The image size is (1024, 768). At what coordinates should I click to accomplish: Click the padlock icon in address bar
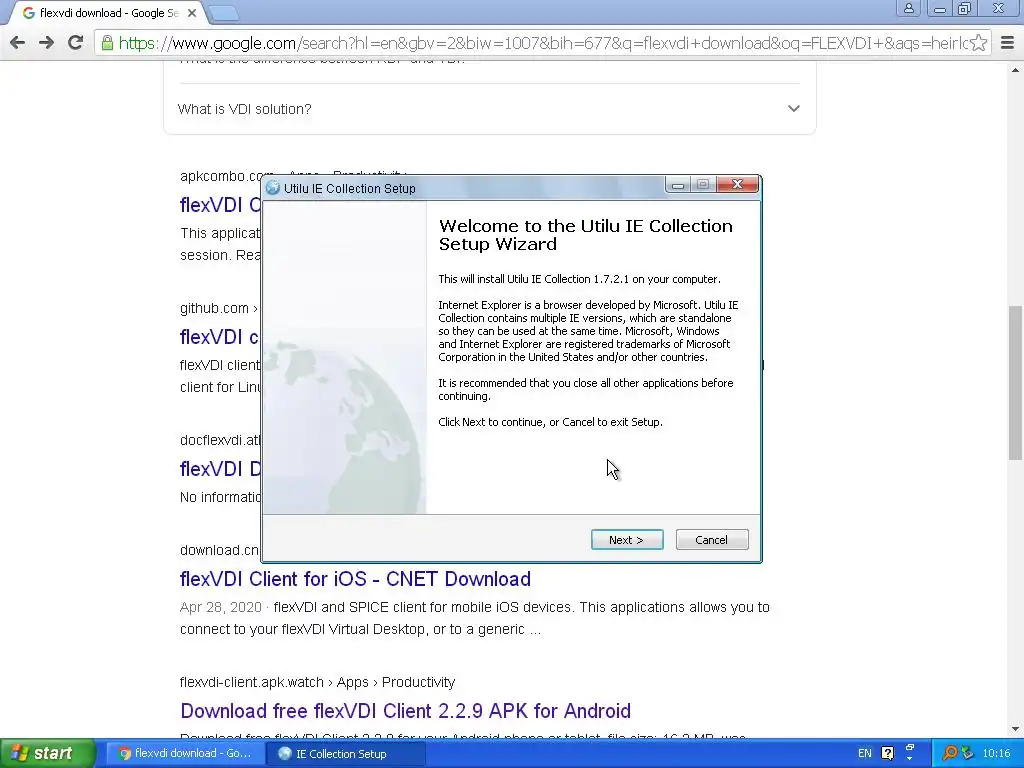point(107,43)
